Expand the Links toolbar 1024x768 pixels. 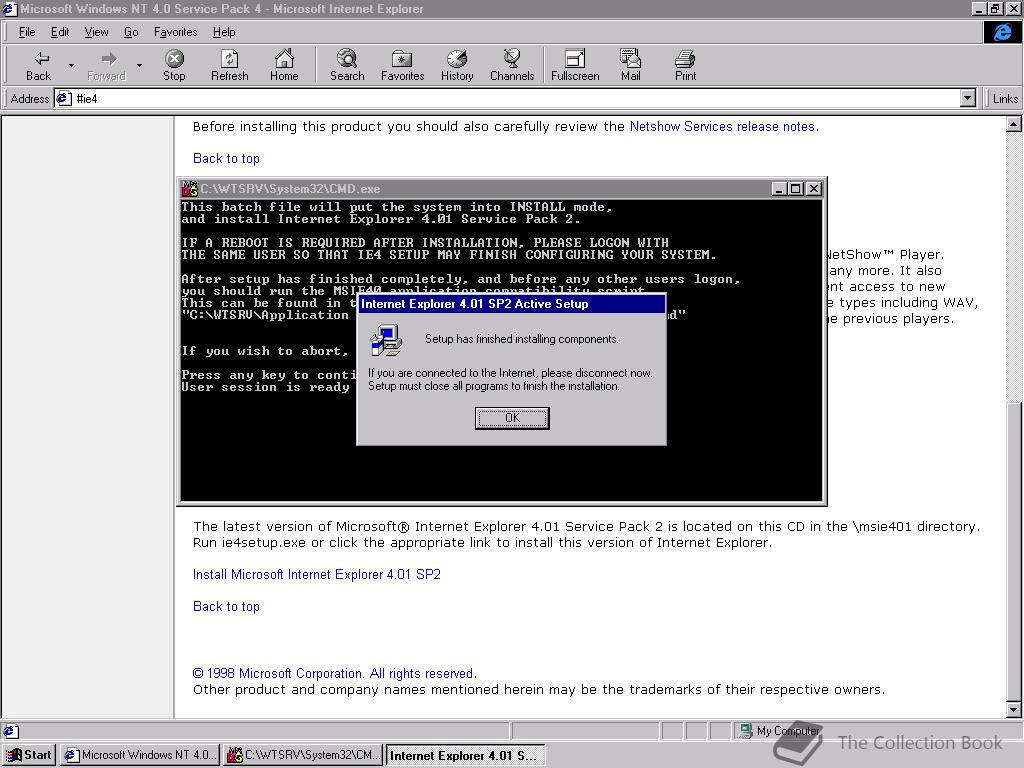click(1004, 99)
